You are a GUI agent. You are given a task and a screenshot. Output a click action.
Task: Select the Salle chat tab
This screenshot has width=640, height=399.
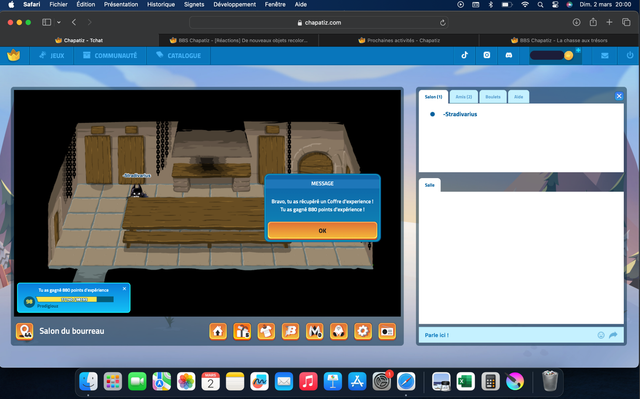[429, 185]
